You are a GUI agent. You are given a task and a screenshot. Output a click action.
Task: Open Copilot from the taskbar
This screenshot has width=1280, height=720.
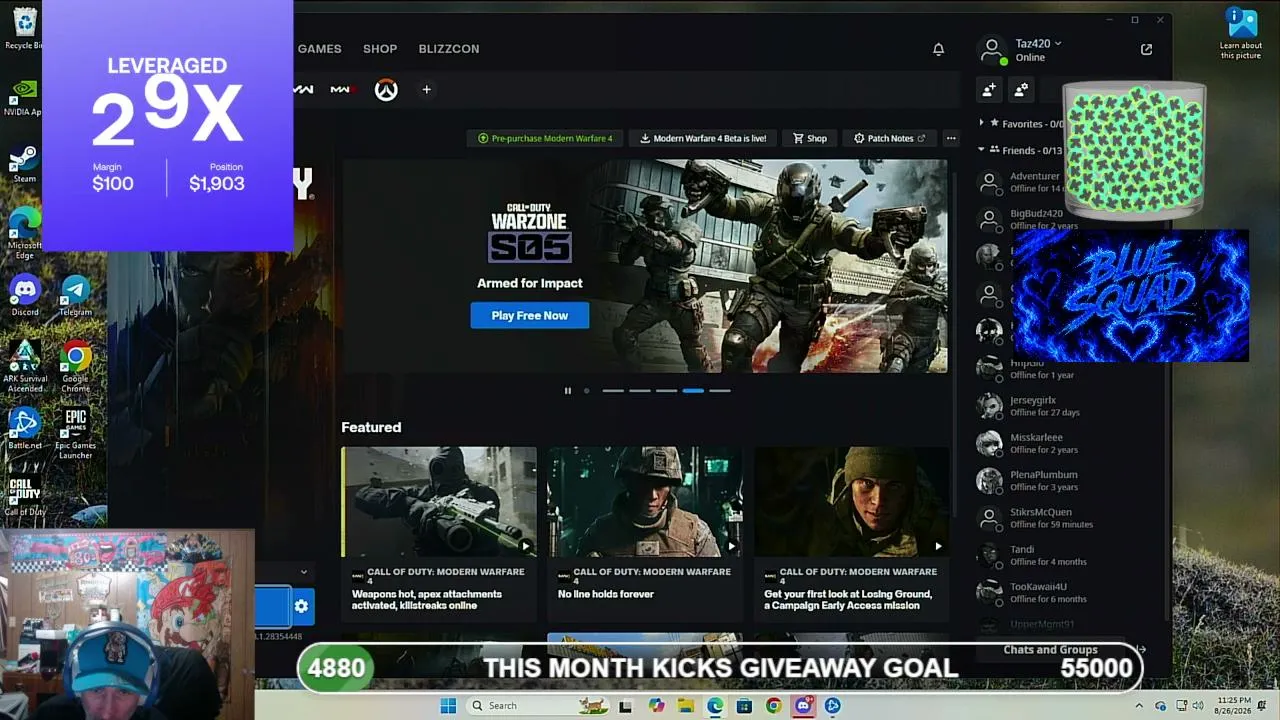tap(656, 706)
